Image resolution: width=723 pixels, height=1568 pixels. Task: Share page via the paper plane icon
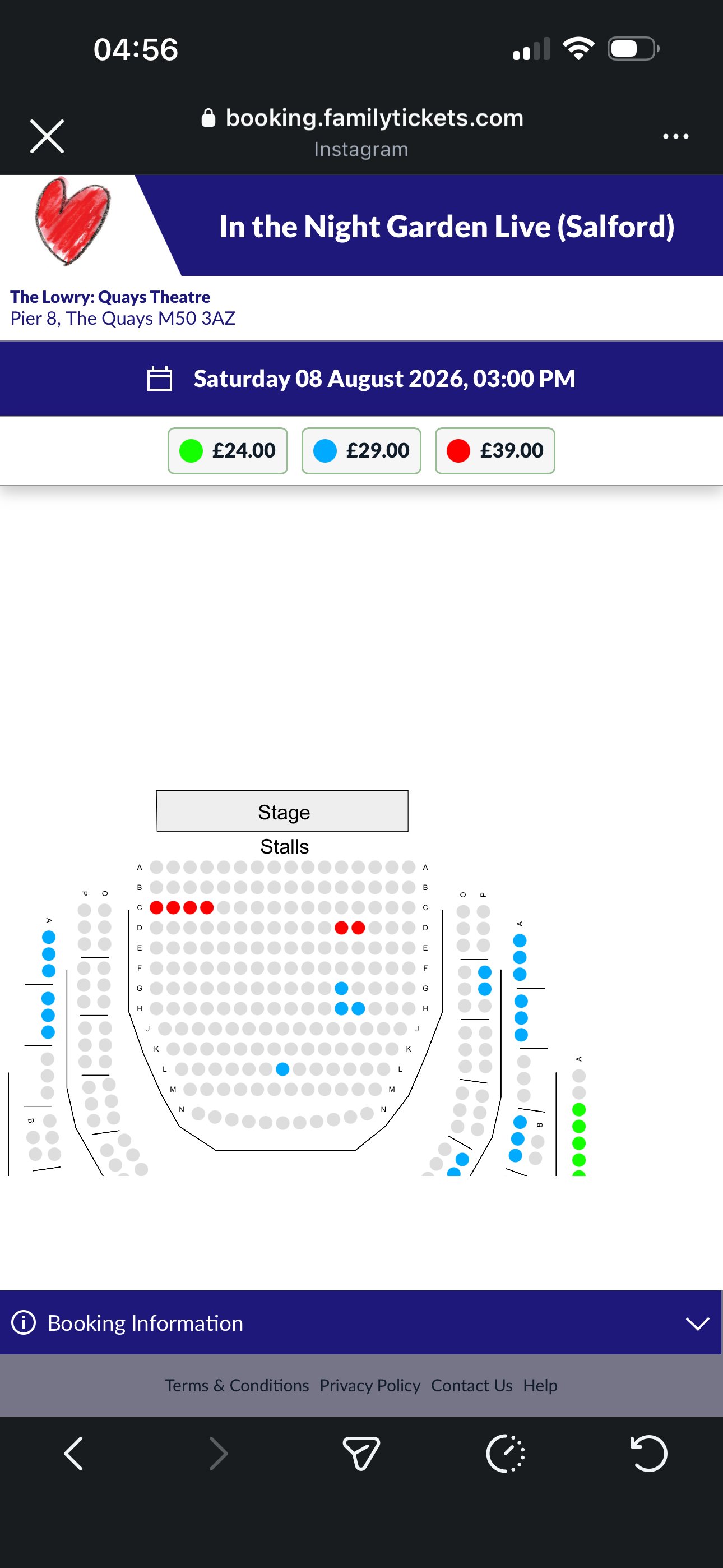361,1454
